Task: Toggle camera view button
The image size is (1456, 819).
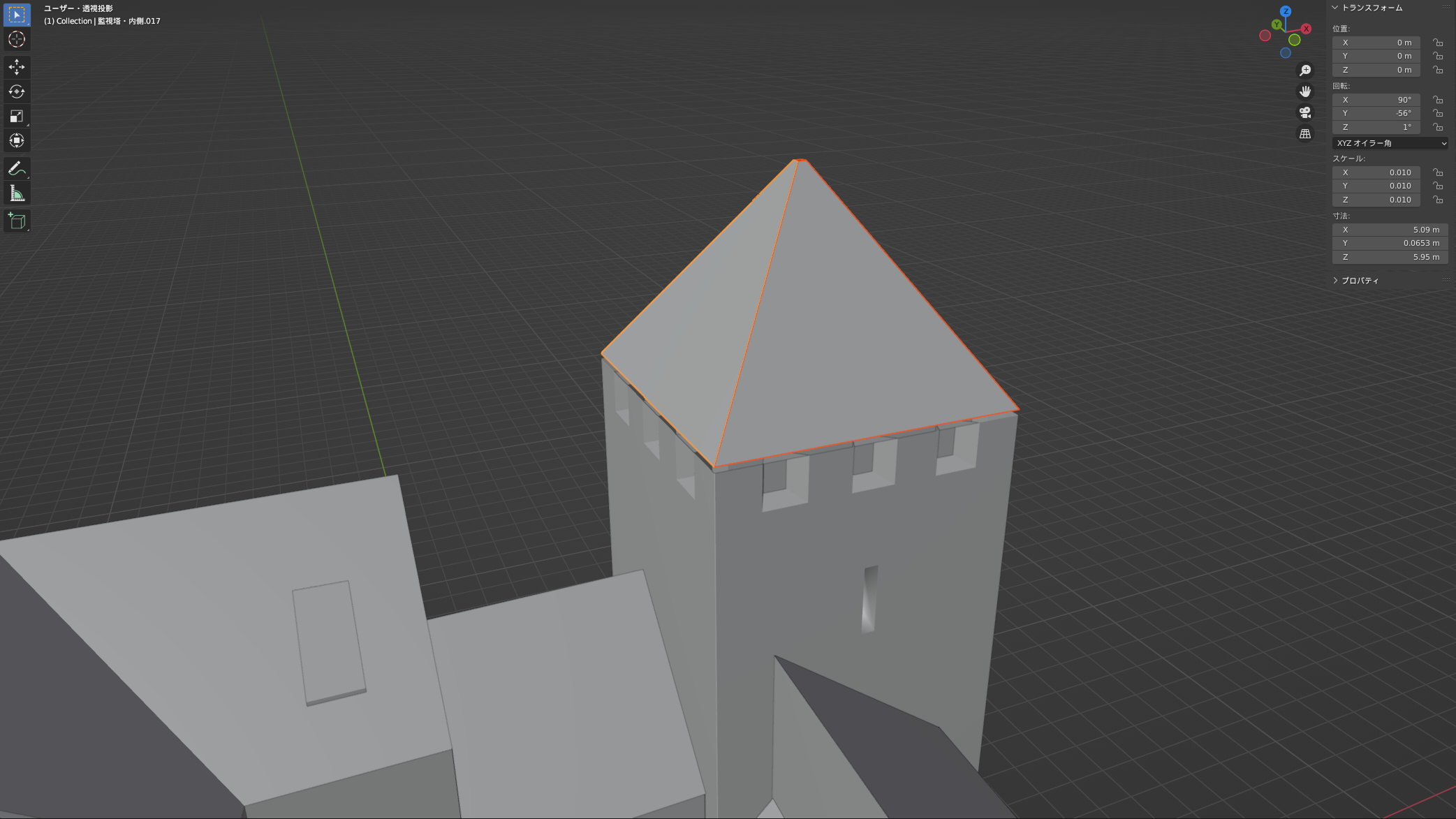Action: click(1304, 112)
